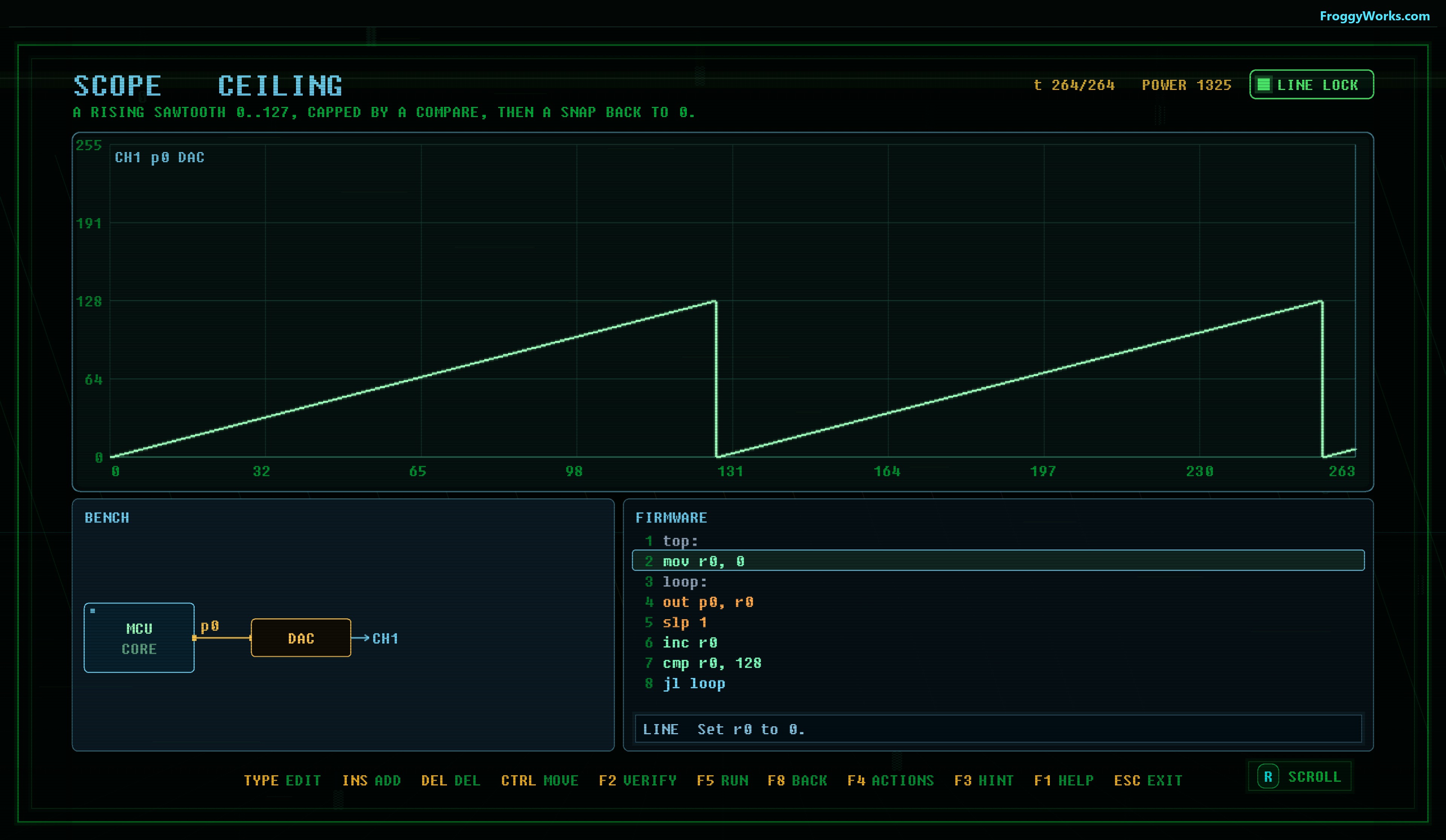Viewport: 1446px width, 840px height.
Task: Click DEL DEL in bottom bar
Action: [x=450, y=781]
